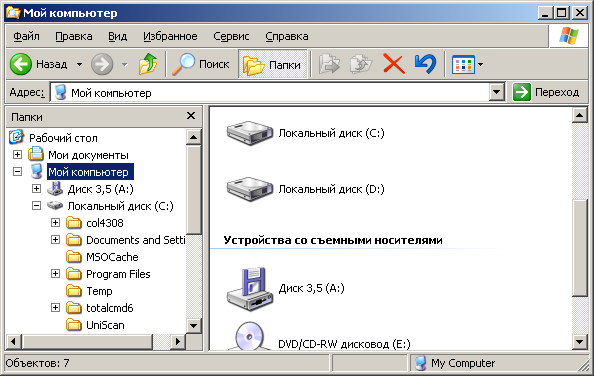594x376 pixels.
Task: Select the MSOCache folder
Action: 112,257
